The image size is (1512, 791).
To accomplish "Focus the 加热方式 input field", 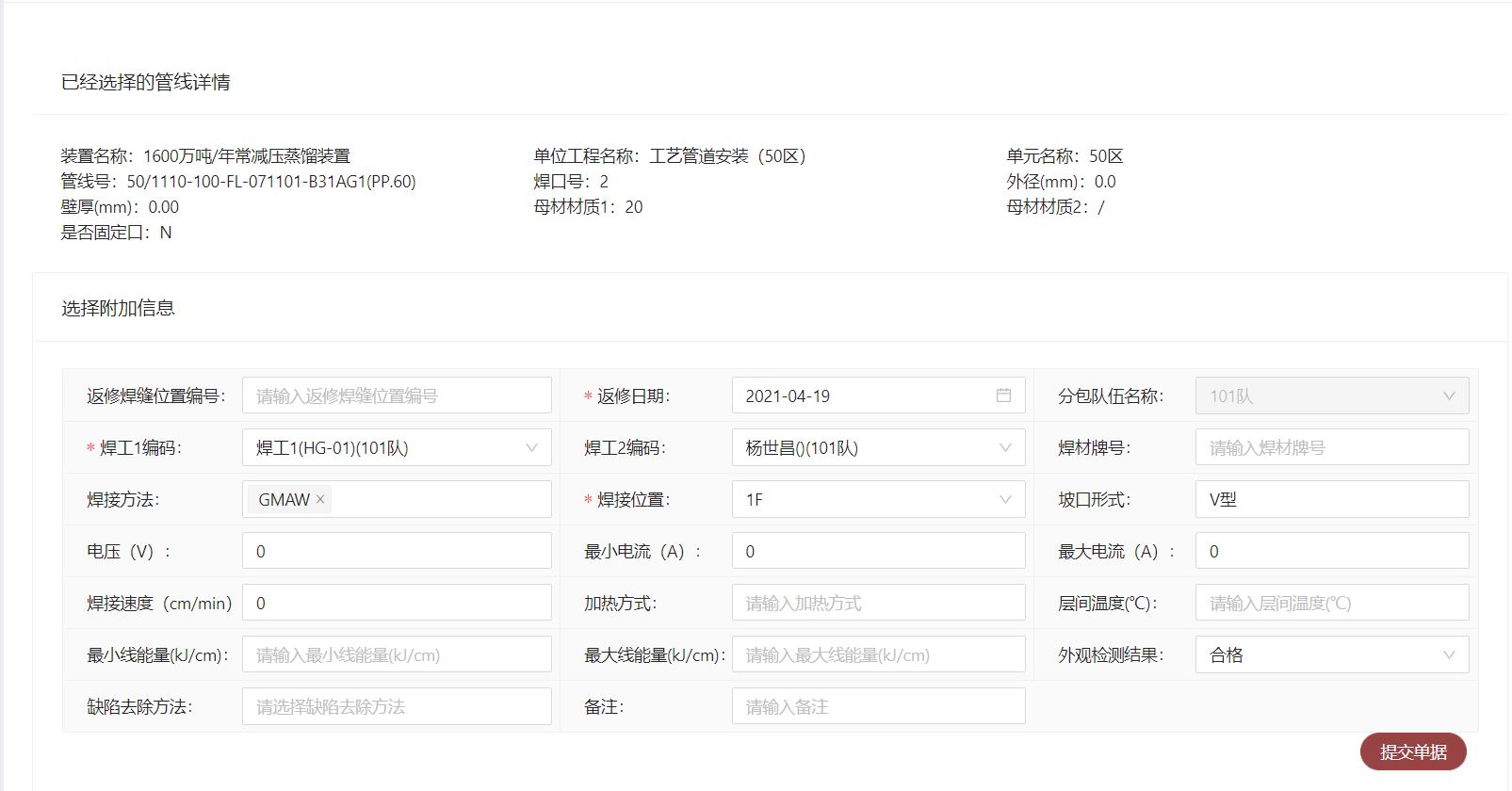I will [878, 603].
